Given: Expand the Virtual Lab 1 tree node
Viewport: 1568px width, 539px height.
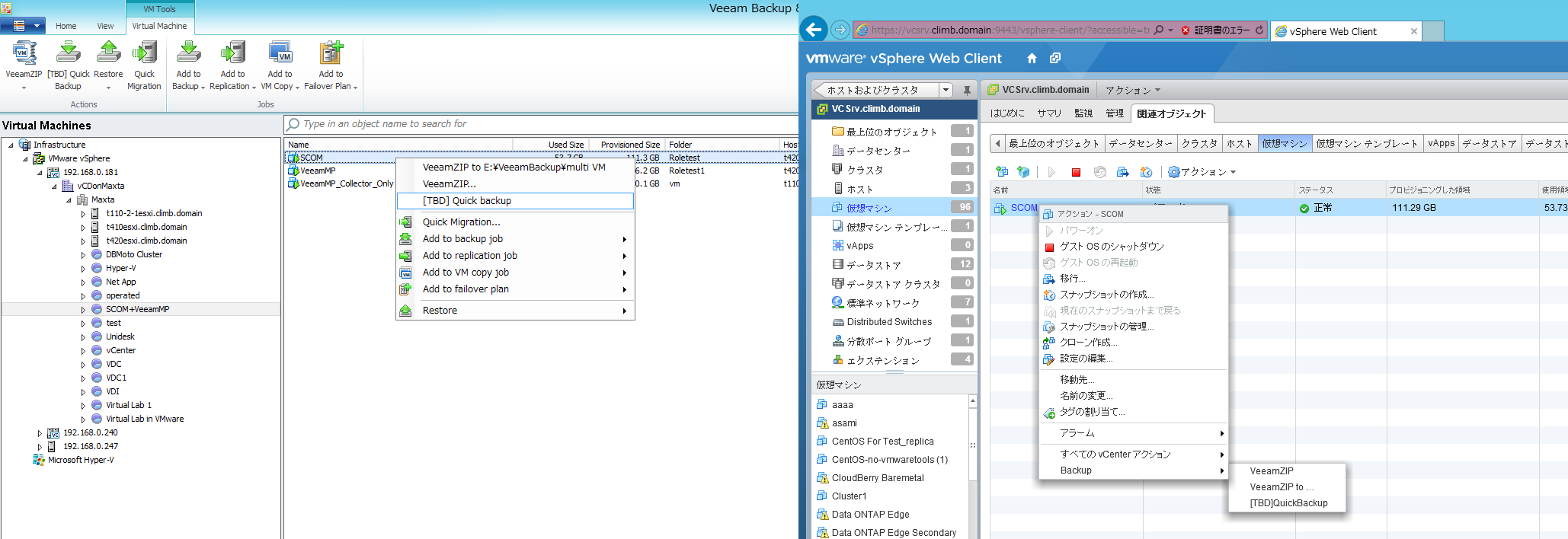Looking at the screenshot, I should point(83,406).
